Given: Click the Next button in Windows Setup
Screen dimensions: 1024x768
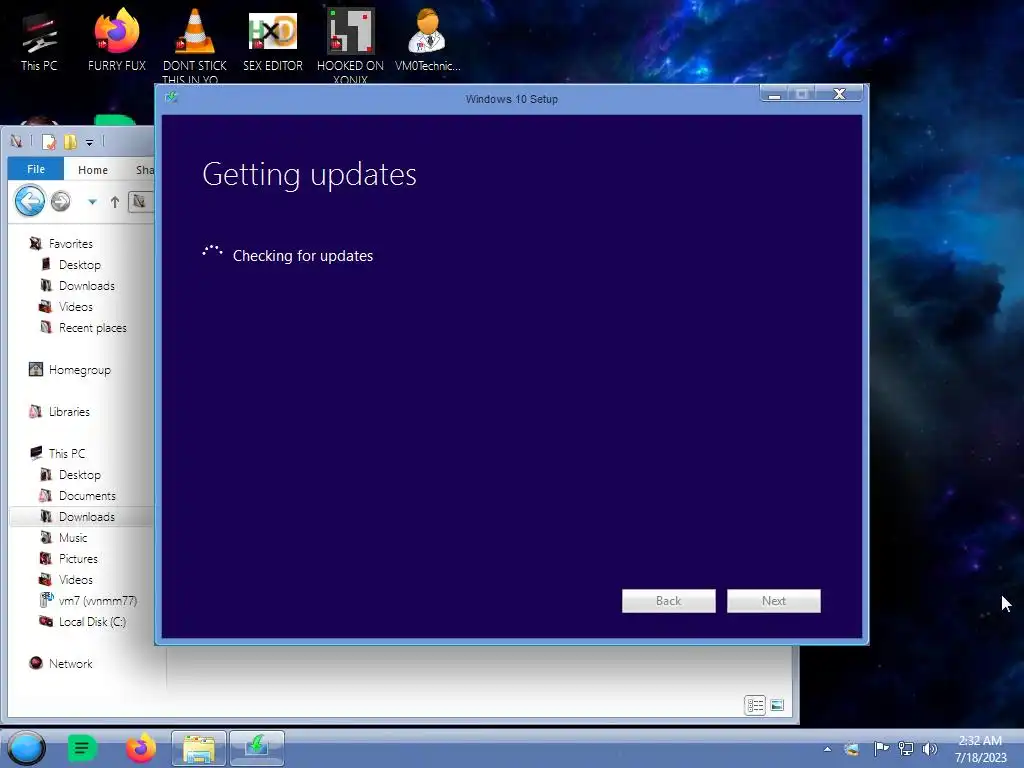Looking at the screenshot, I should point(773,601).
